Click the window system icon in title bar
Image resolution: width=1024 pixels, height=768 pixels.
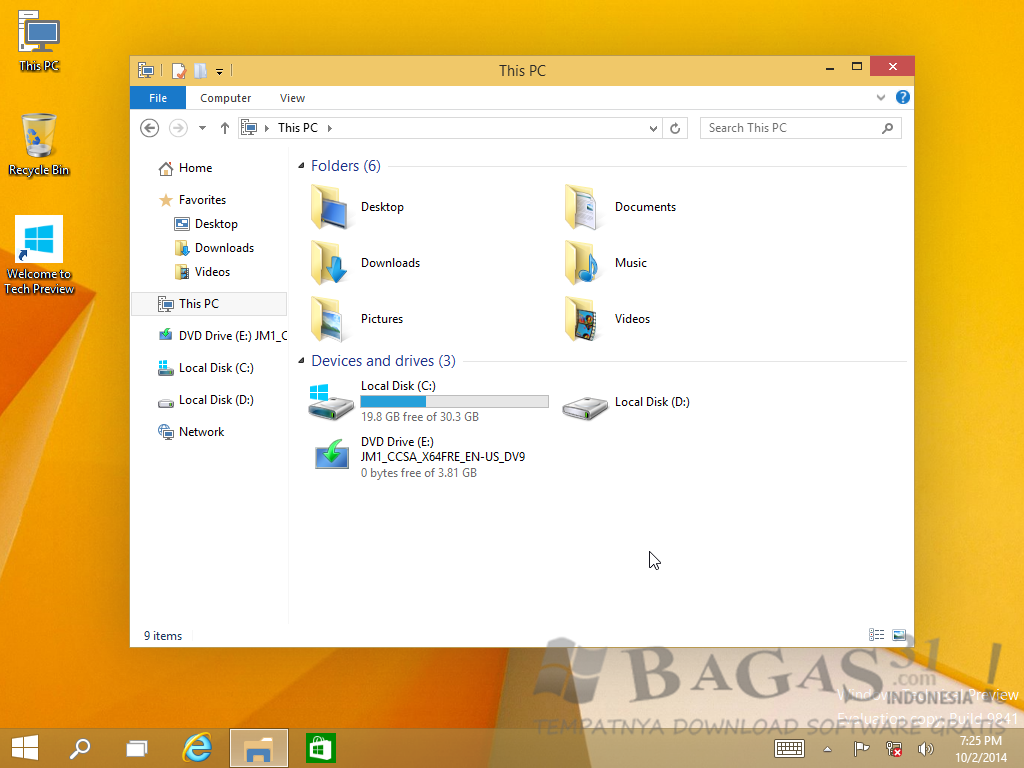[x=146, y=71]
